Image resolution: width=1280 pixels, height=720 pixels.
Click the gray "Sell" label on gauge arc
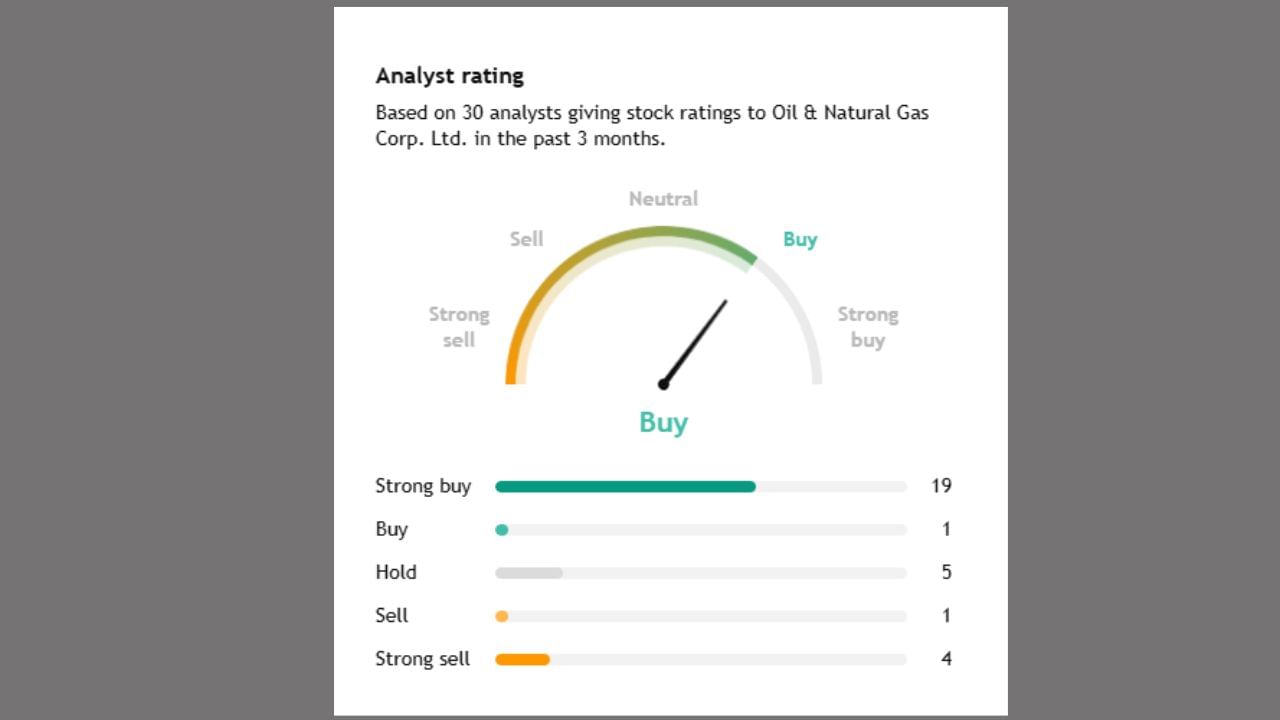pos(526,239)
